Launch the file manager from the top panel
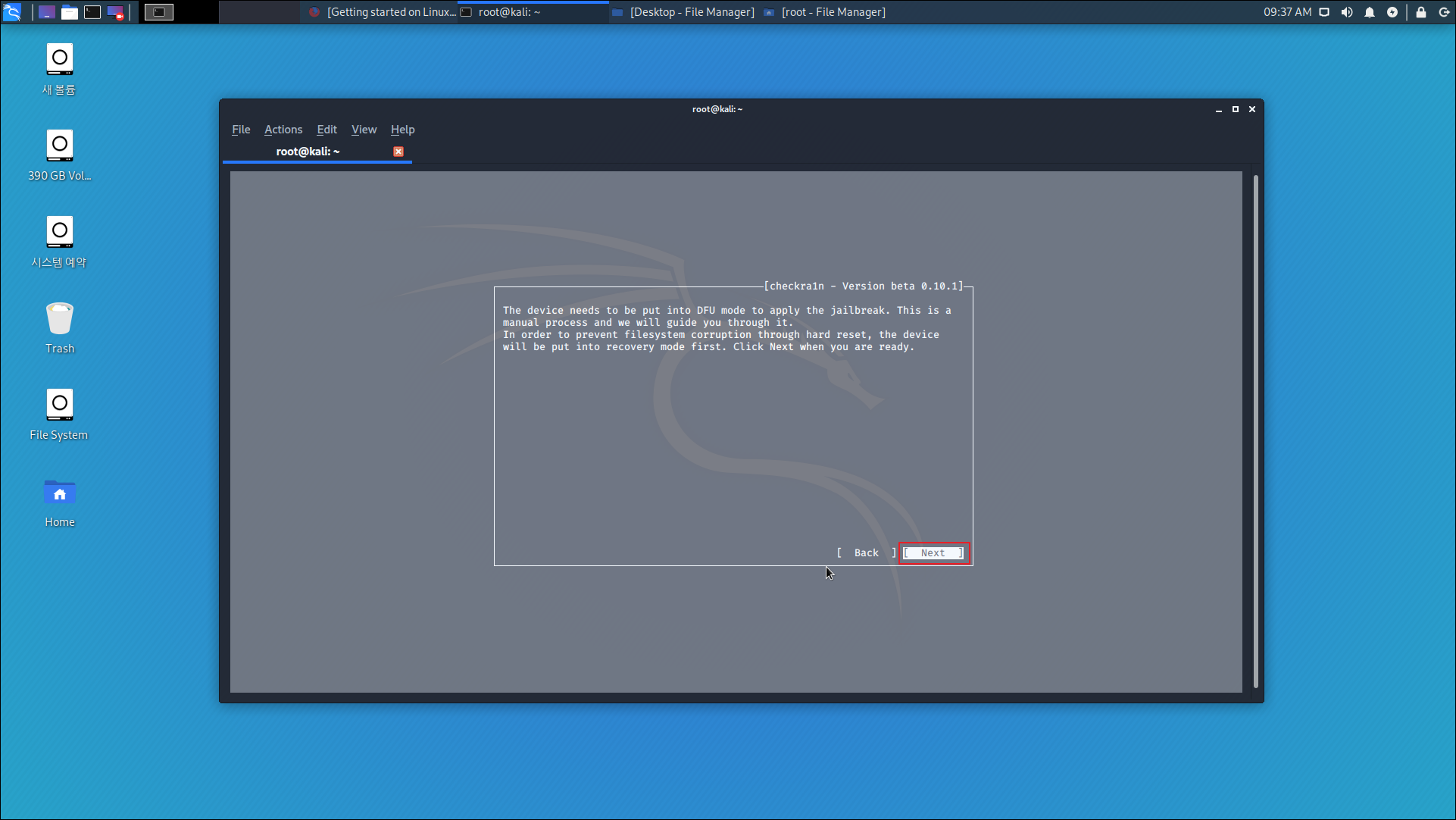This screenshot has height=820, width=1456. click(x=70, y=12)
